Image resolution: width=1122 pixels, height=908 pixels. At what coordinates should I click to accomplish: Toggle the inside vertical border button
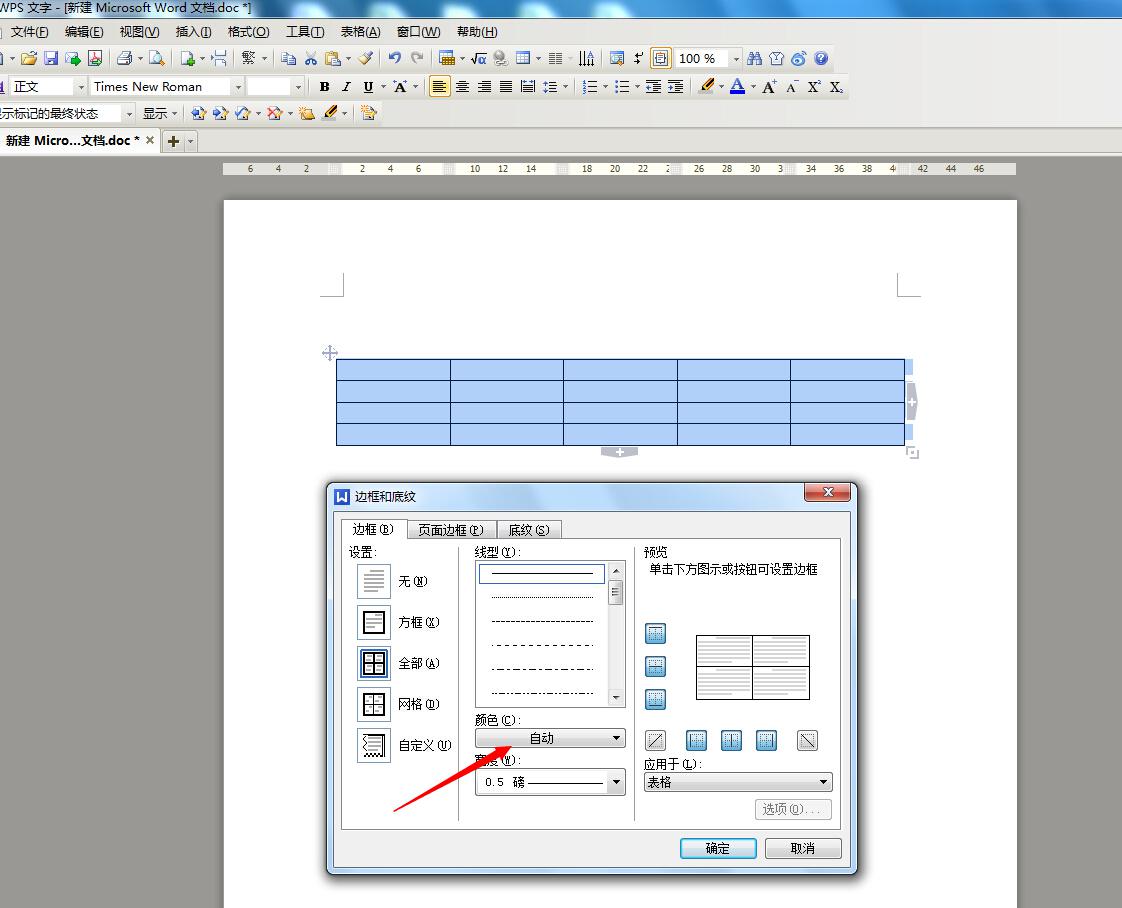coord(731,740)
